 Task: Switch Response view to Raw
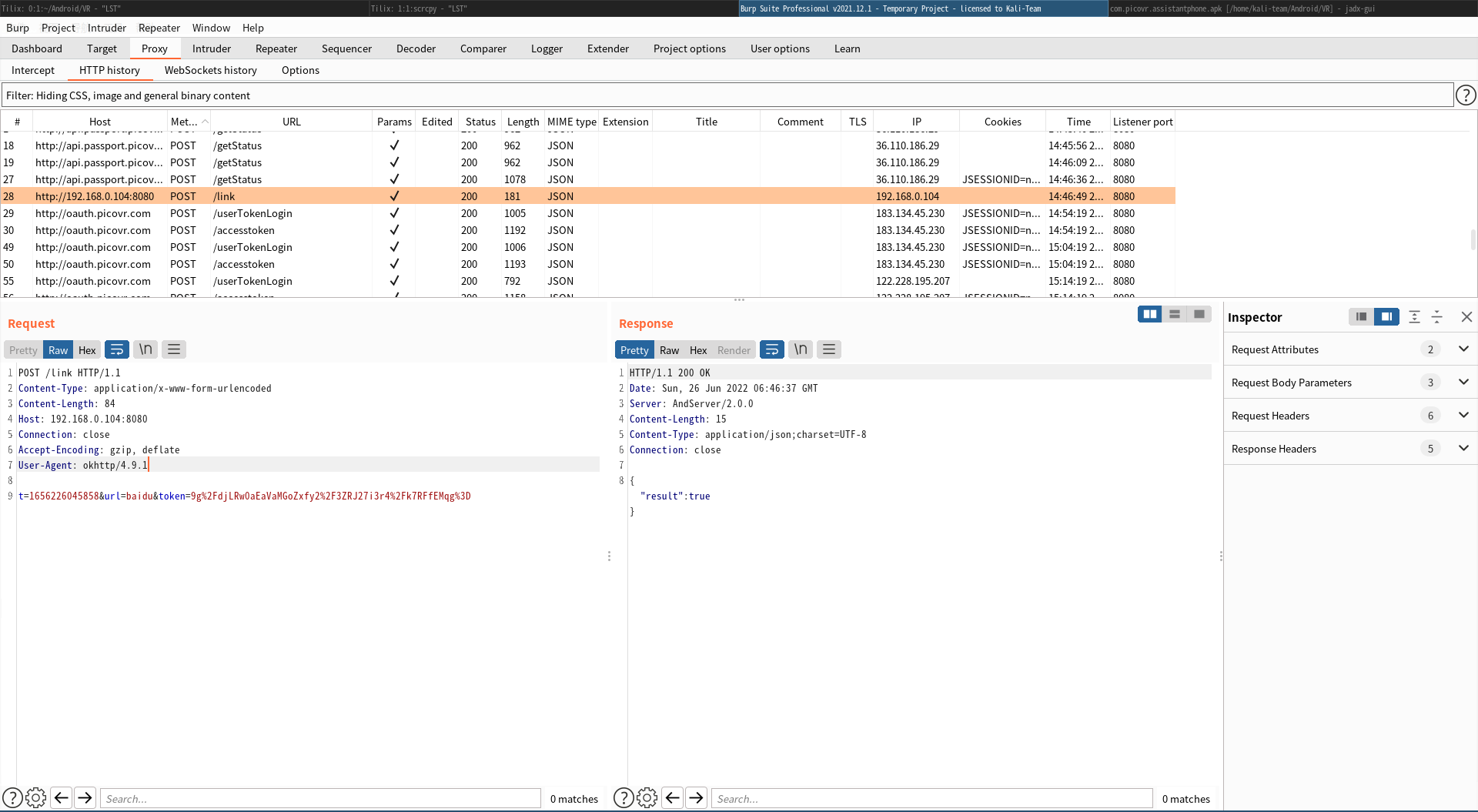tap(670, 350)
